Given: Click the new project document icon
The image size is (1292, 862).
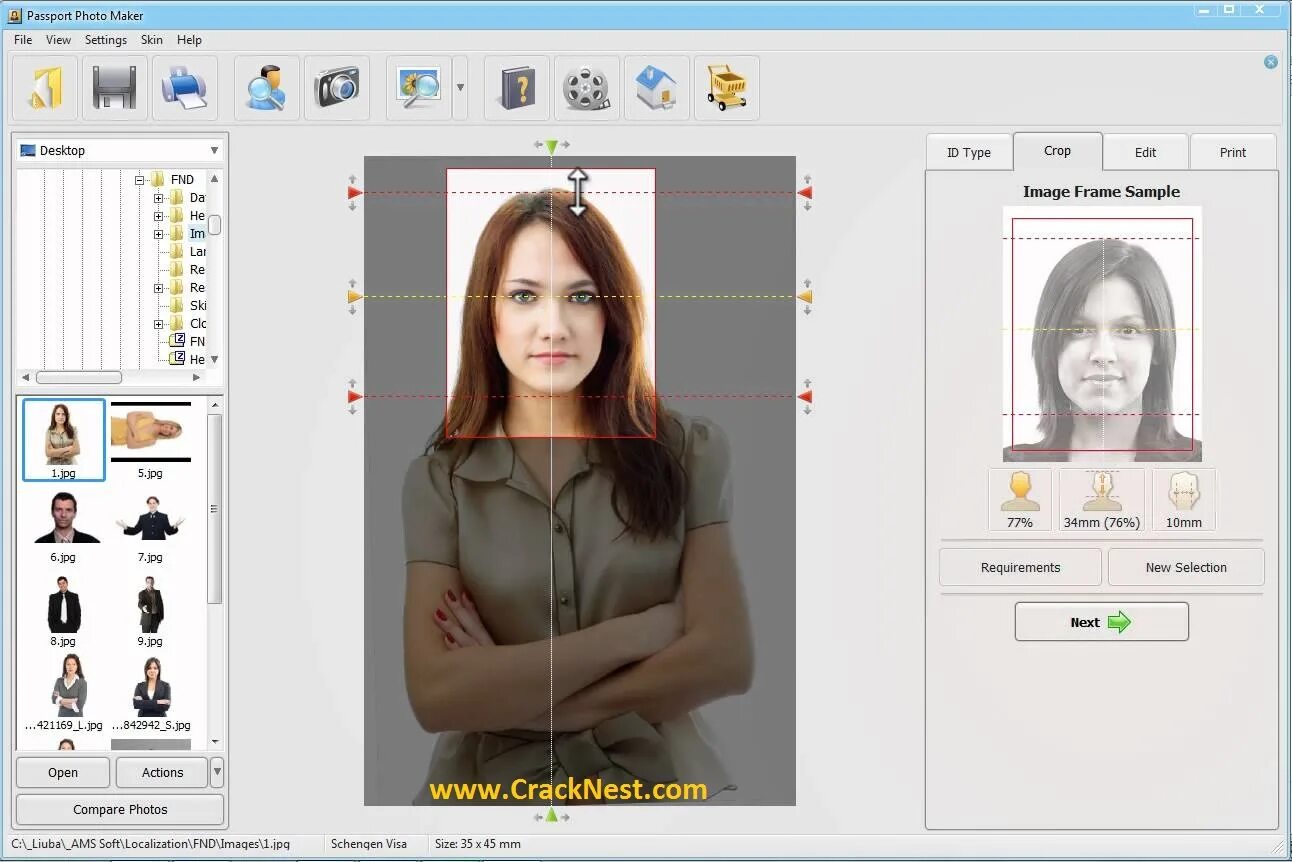Looking at the screenshot, I should click(44, 88).
